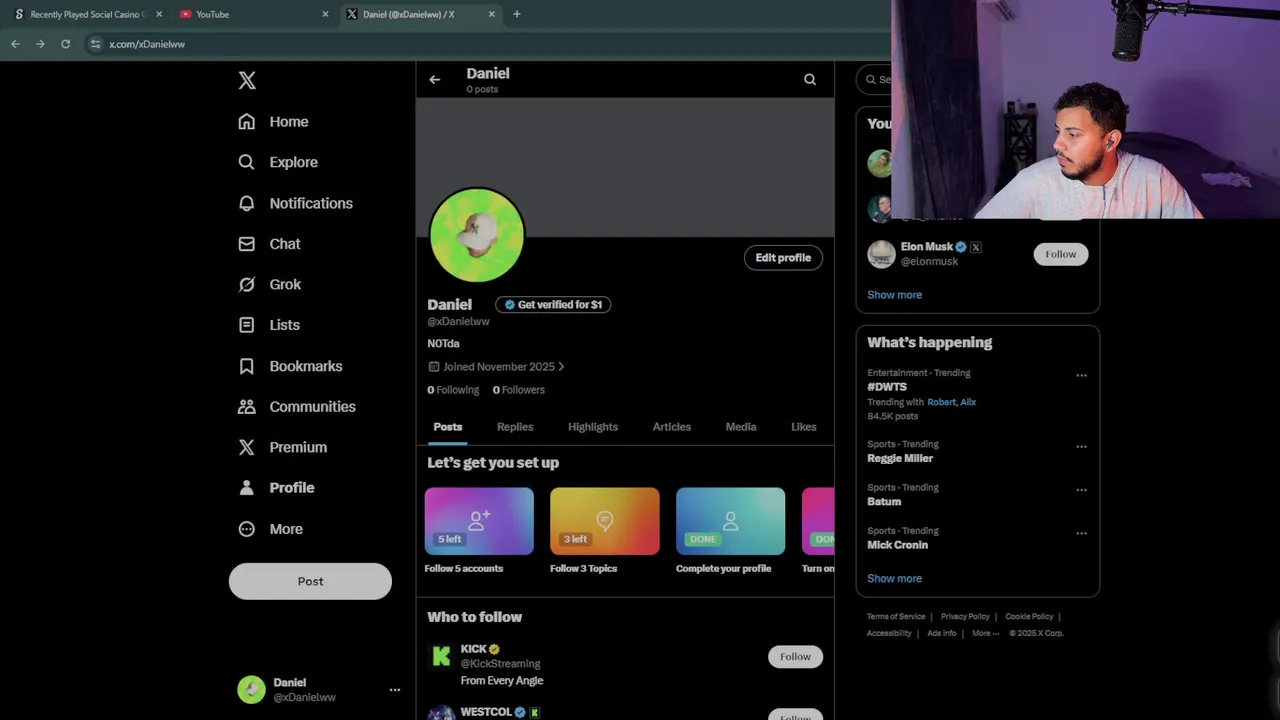Click account menu dots beside @xDanielww
This screenshot has width=1280, height=720.
395,690
